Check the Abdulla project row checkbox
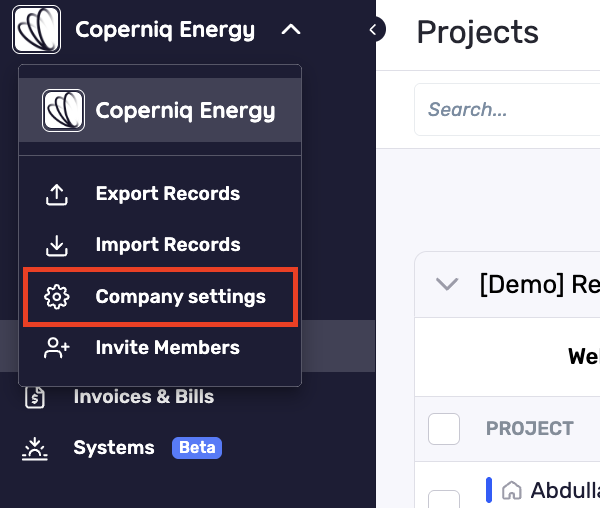Image resolution: width=600 pixels, height=508 pixels. click(x=444, y=499)
